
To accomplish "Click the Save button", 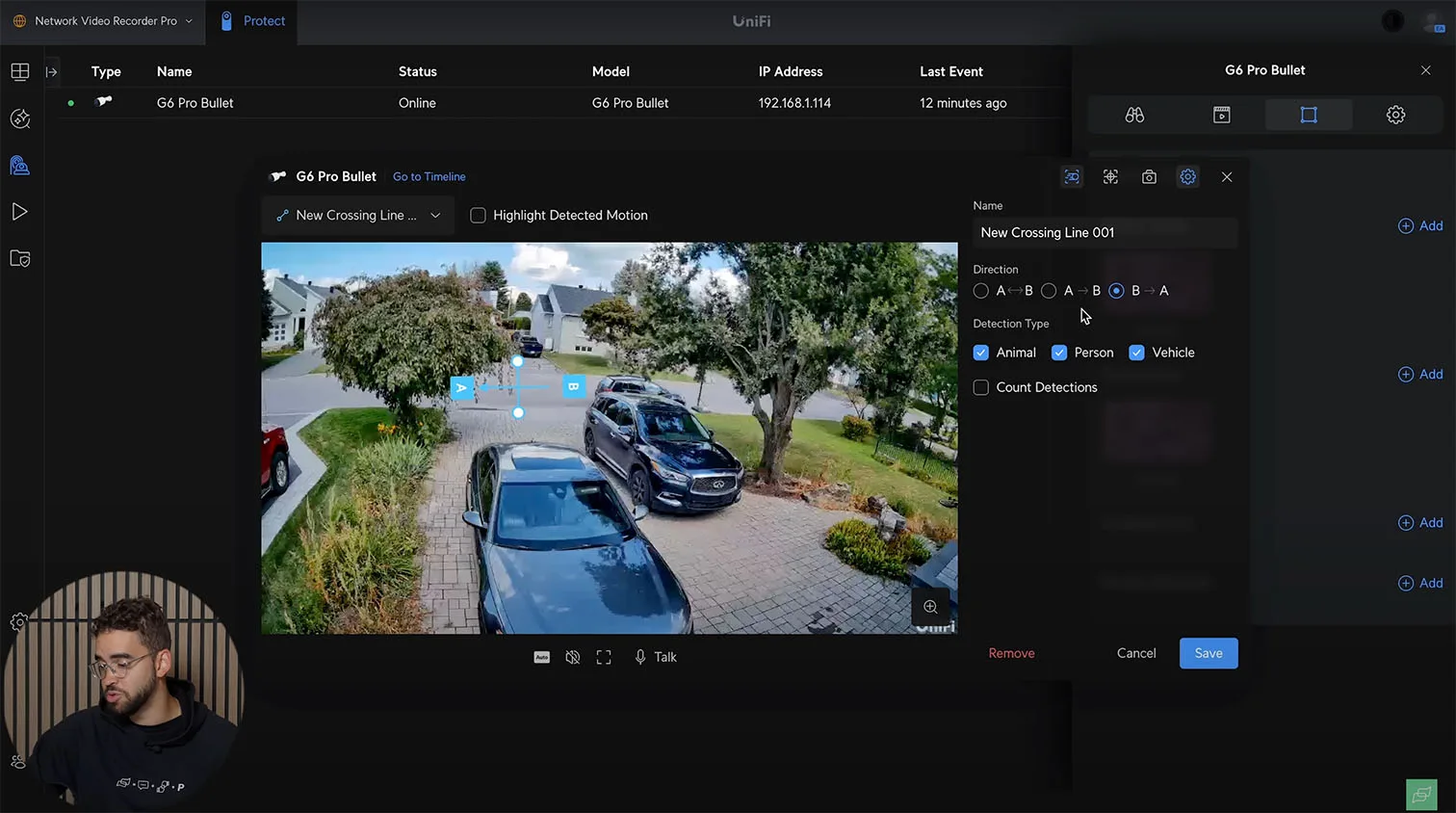I will (x=1209, y=653).
